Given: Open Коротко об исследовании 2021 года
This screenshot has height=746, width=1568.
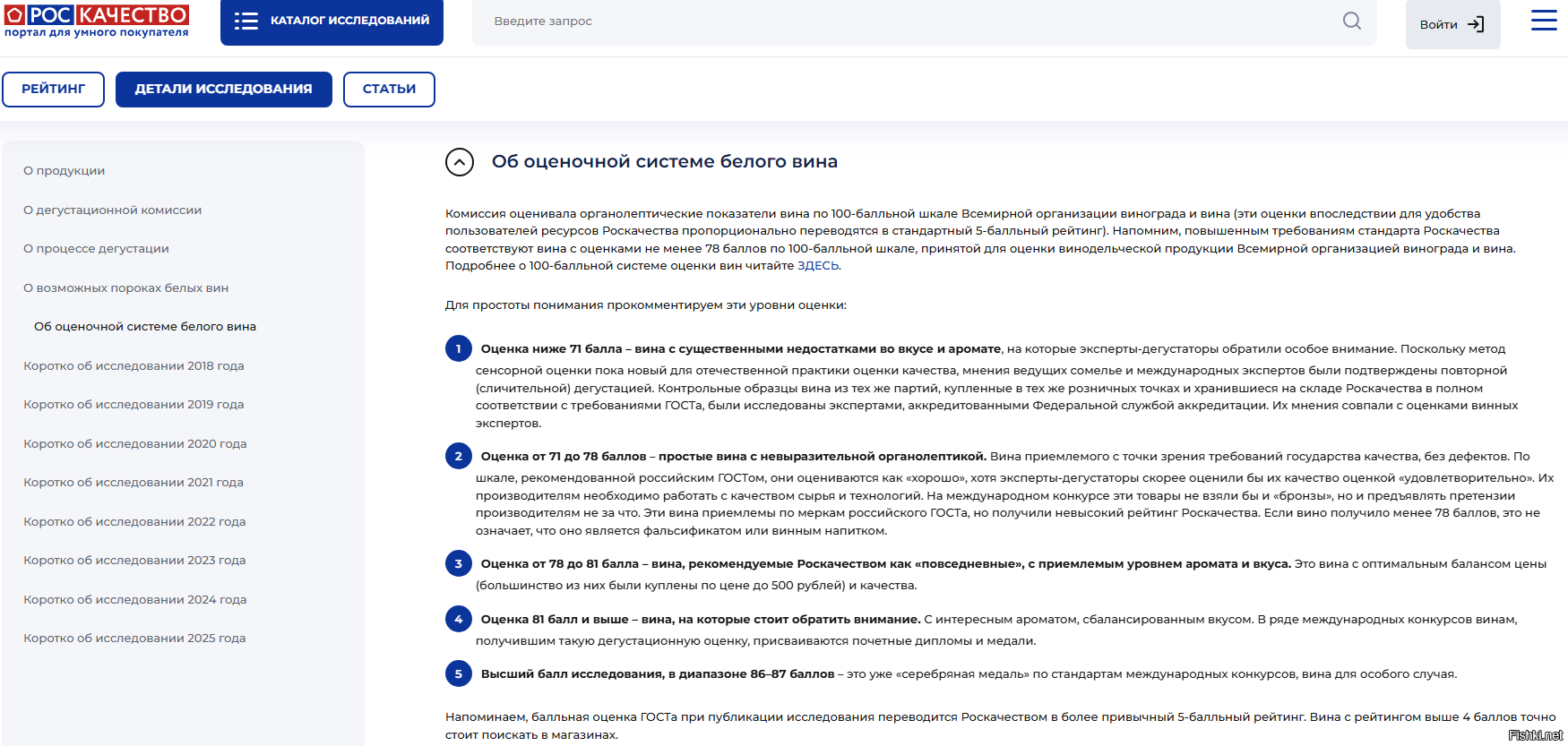Looking at the screenshot, I should (x=134, y=483).
